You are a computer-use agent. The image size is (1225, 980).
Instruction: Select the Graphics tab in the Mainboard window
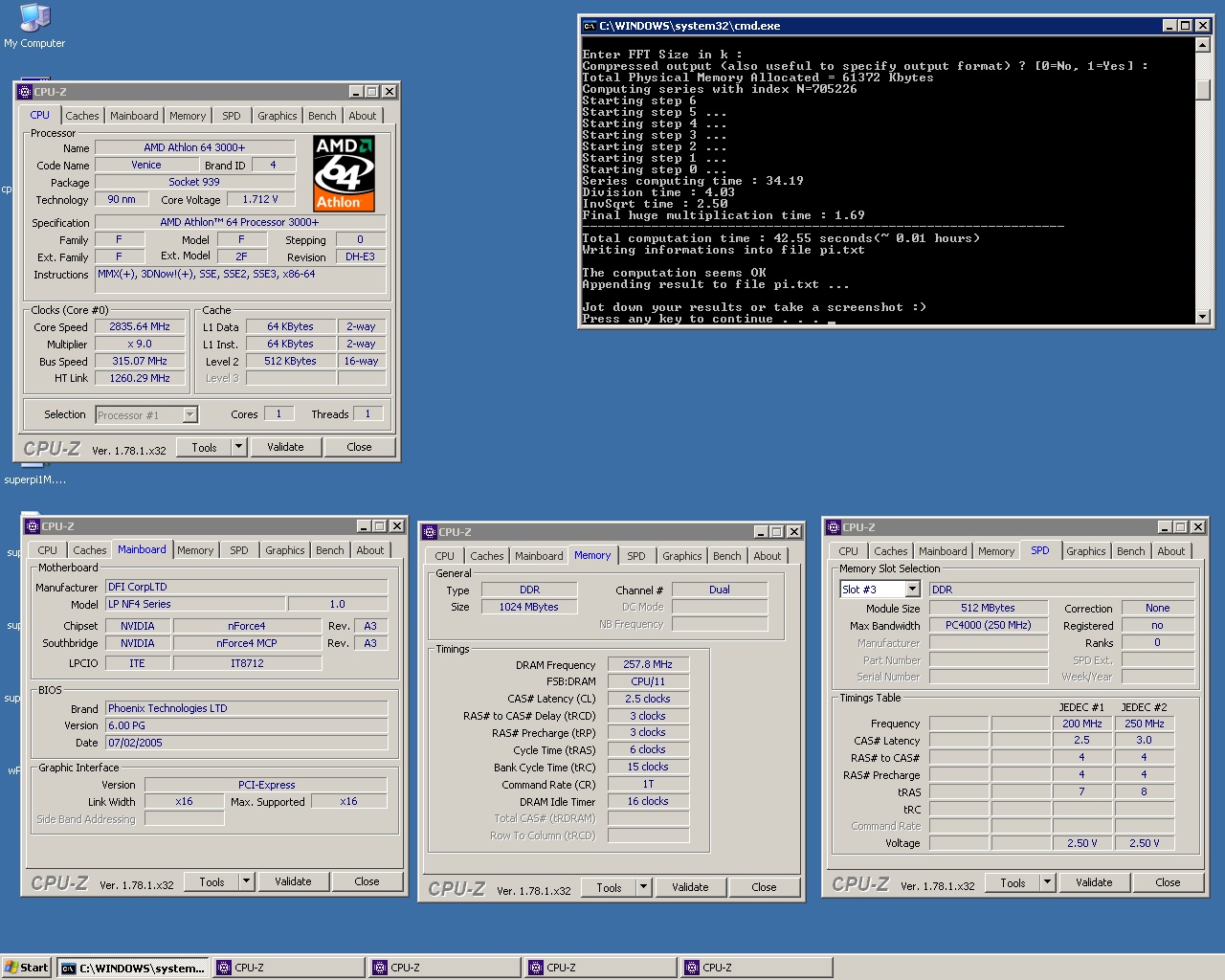(x=285, y=550)
